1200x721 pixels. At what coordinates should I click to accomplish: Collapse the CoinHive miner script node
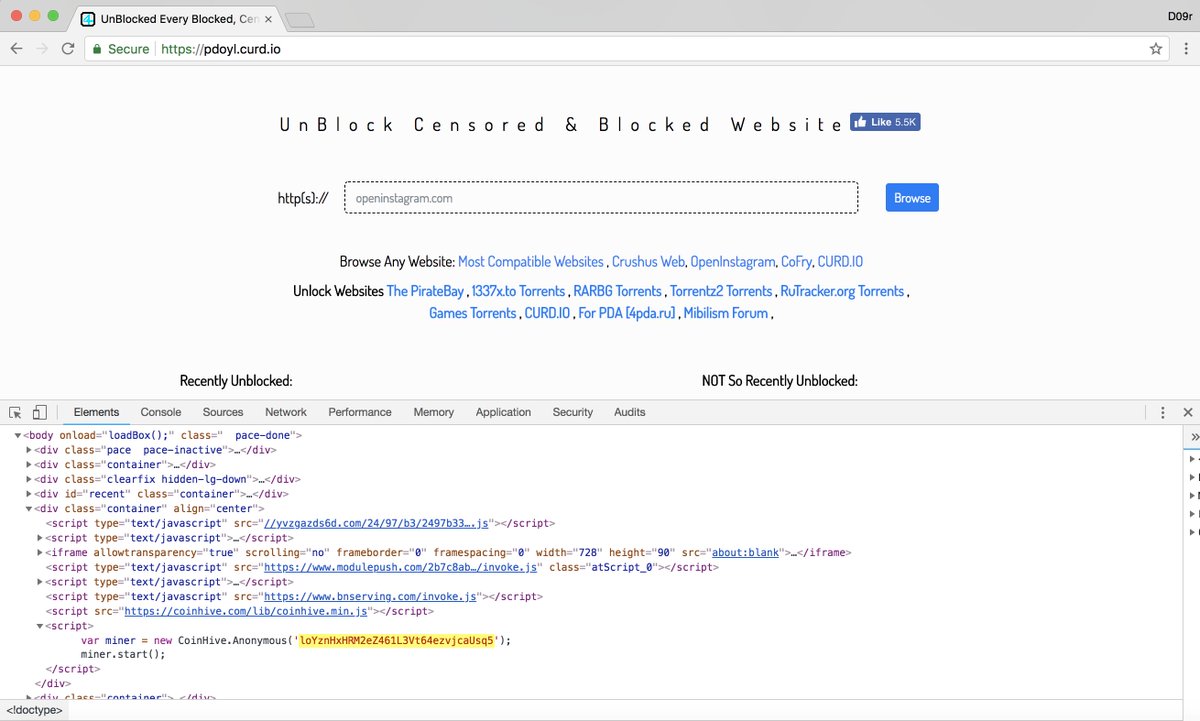pos(40,626)
